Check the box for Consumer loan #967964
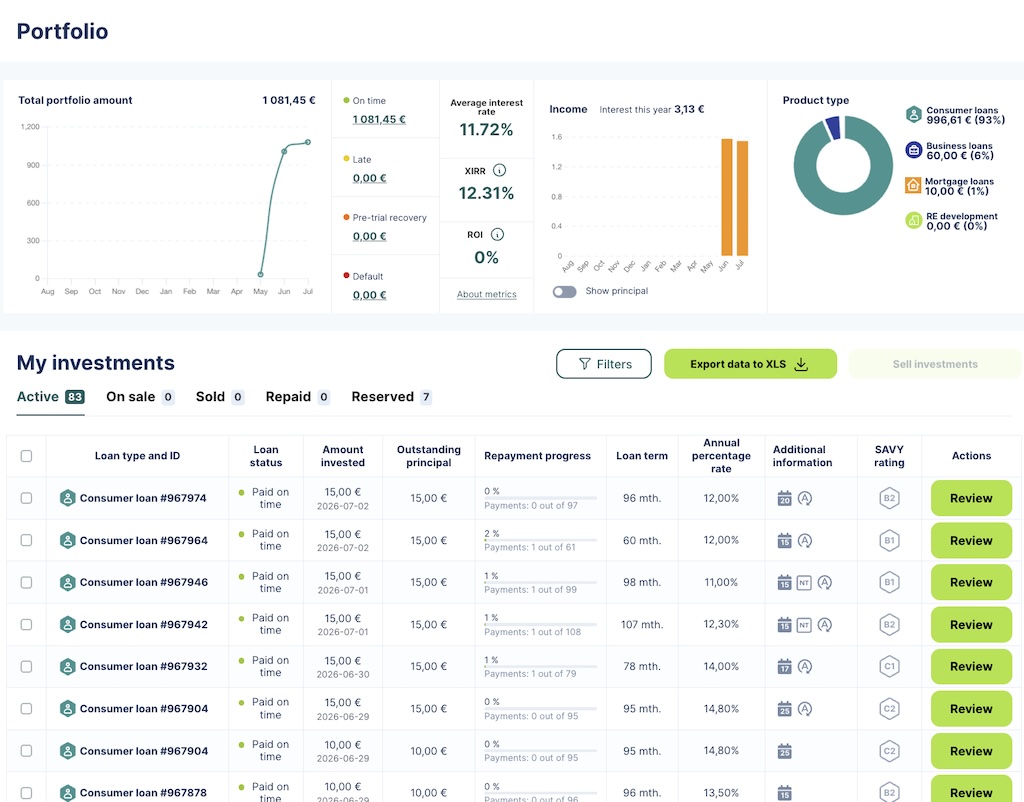The image size is (1024, 802). click(x=26, y=540)
